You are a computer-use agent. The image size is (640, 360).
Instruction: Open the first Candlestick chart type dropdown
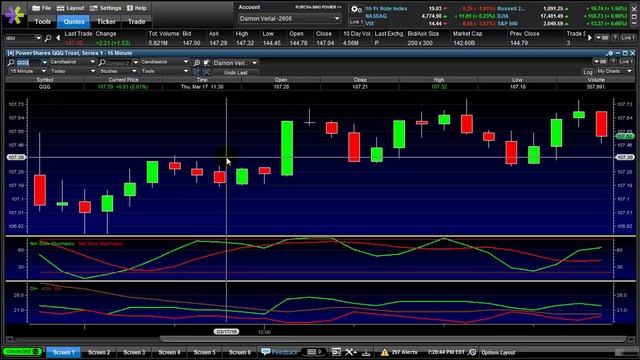[x=72, y=62]
